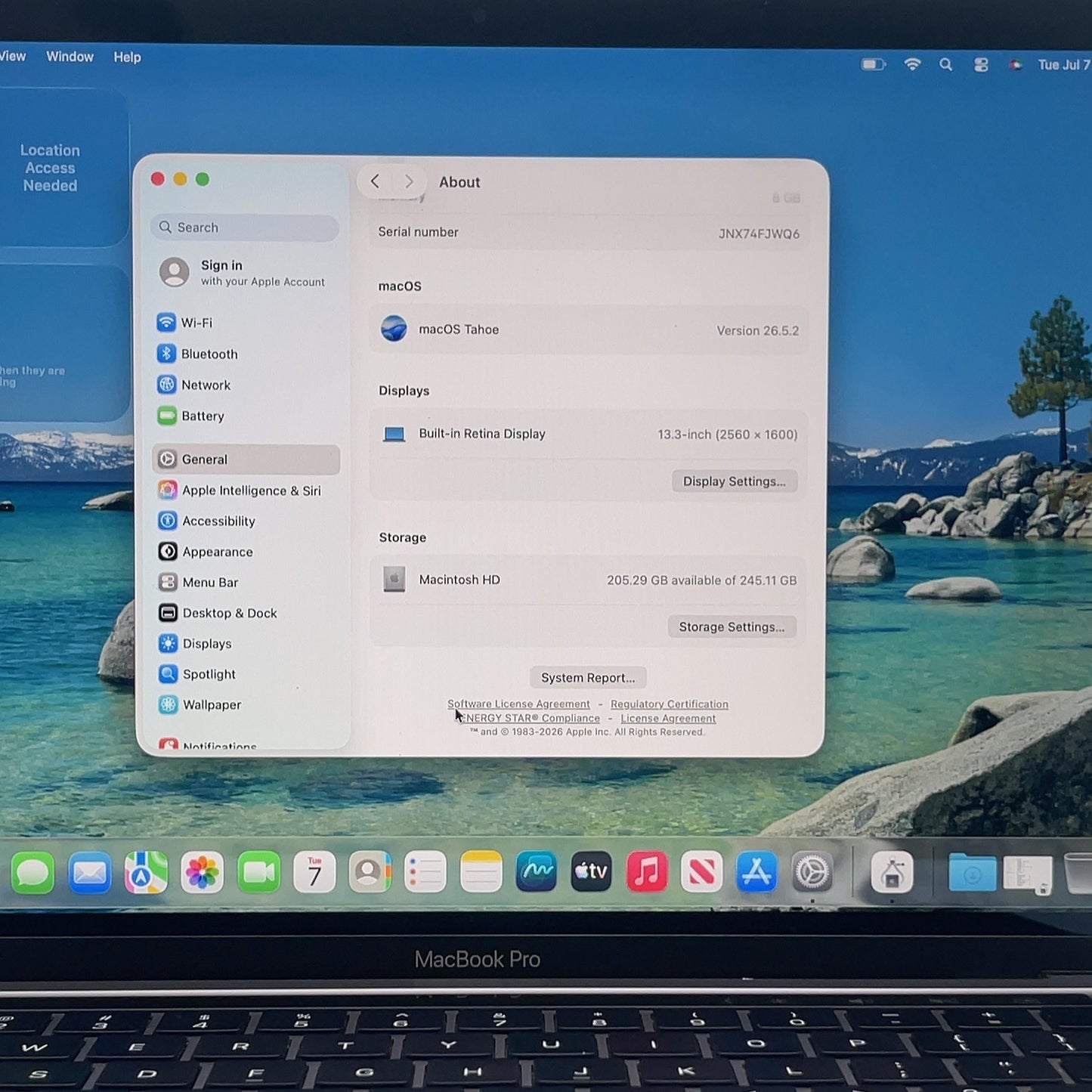Open Regulatory Certification link
The width and height of the screenshot is (1092, 1092).
(x=670, y=704)
